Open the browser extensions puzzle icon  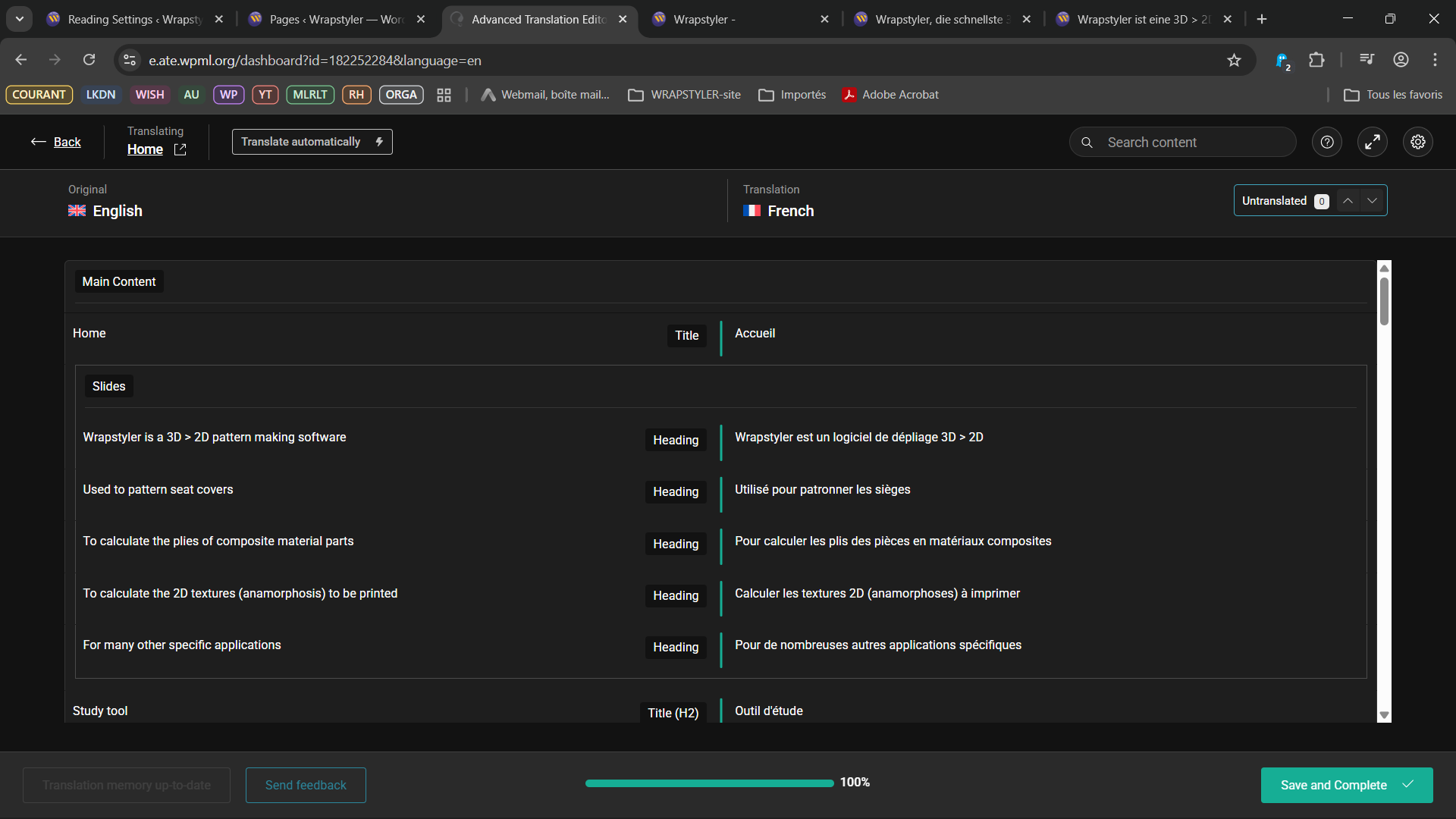(1316, 60)
